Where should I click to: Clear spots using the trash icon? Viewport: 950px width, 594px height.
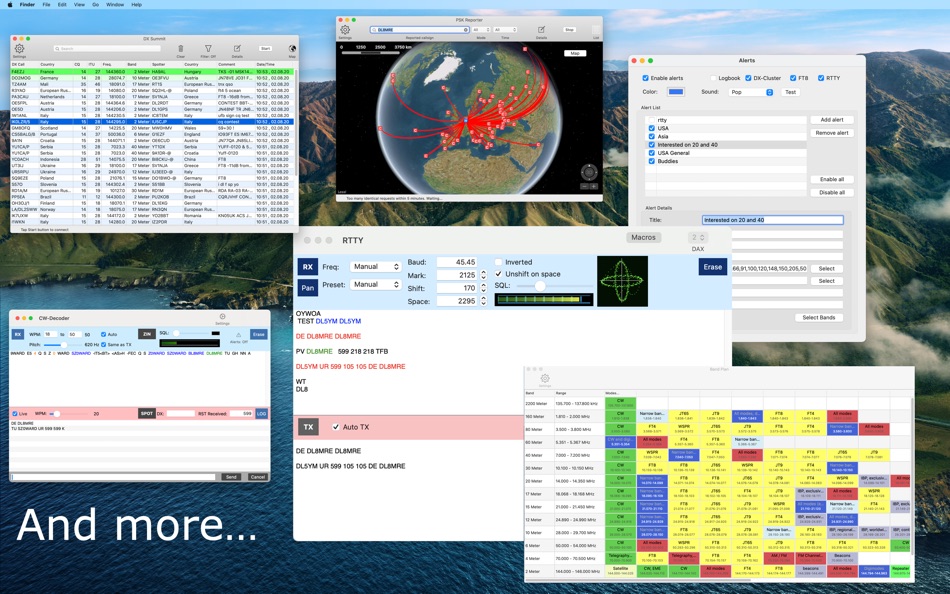click(x=180, y=48)
